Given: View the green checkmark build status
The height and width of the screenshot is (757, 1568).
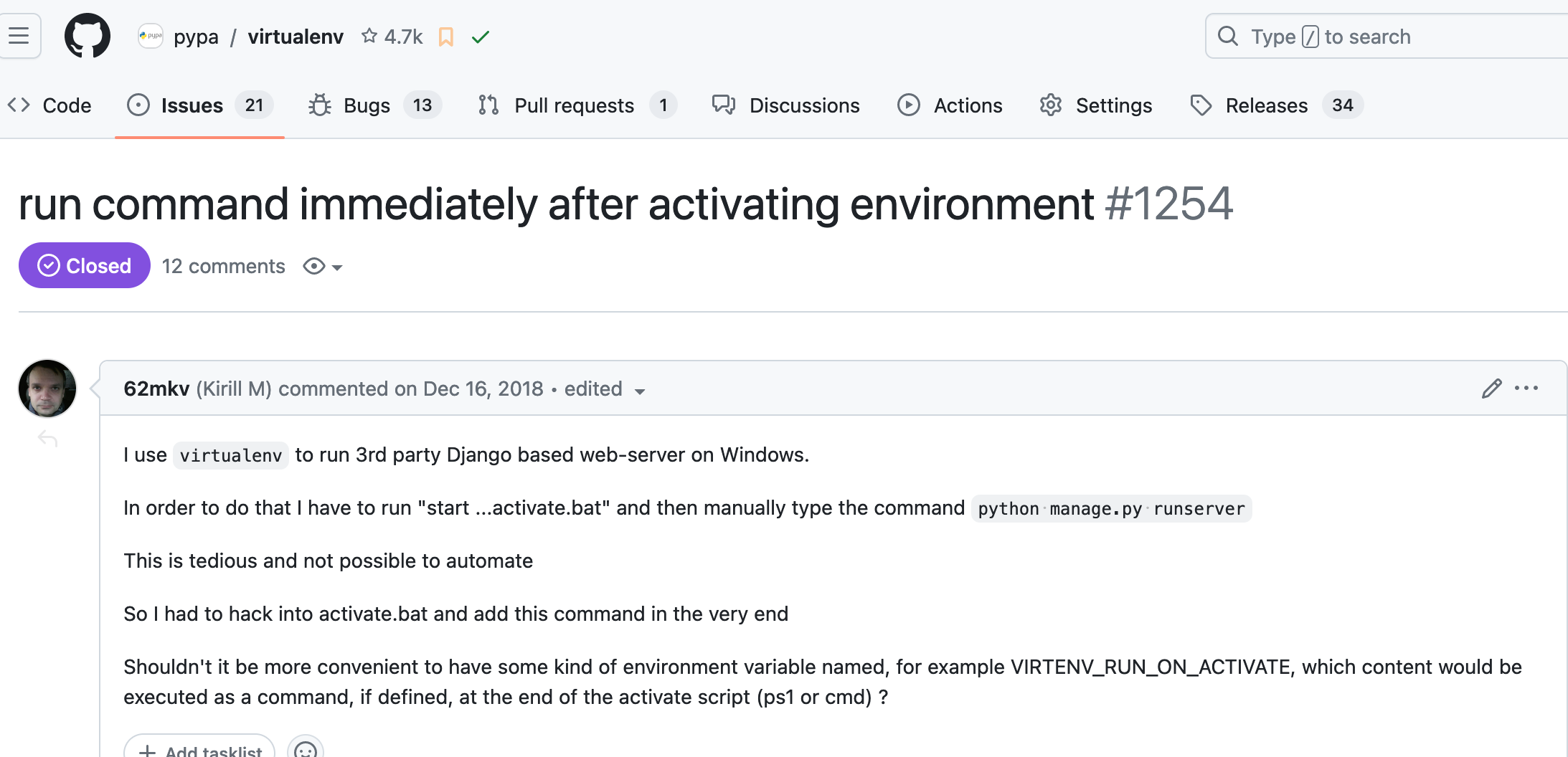Looking at the screenshot, I should click(481, 37).
